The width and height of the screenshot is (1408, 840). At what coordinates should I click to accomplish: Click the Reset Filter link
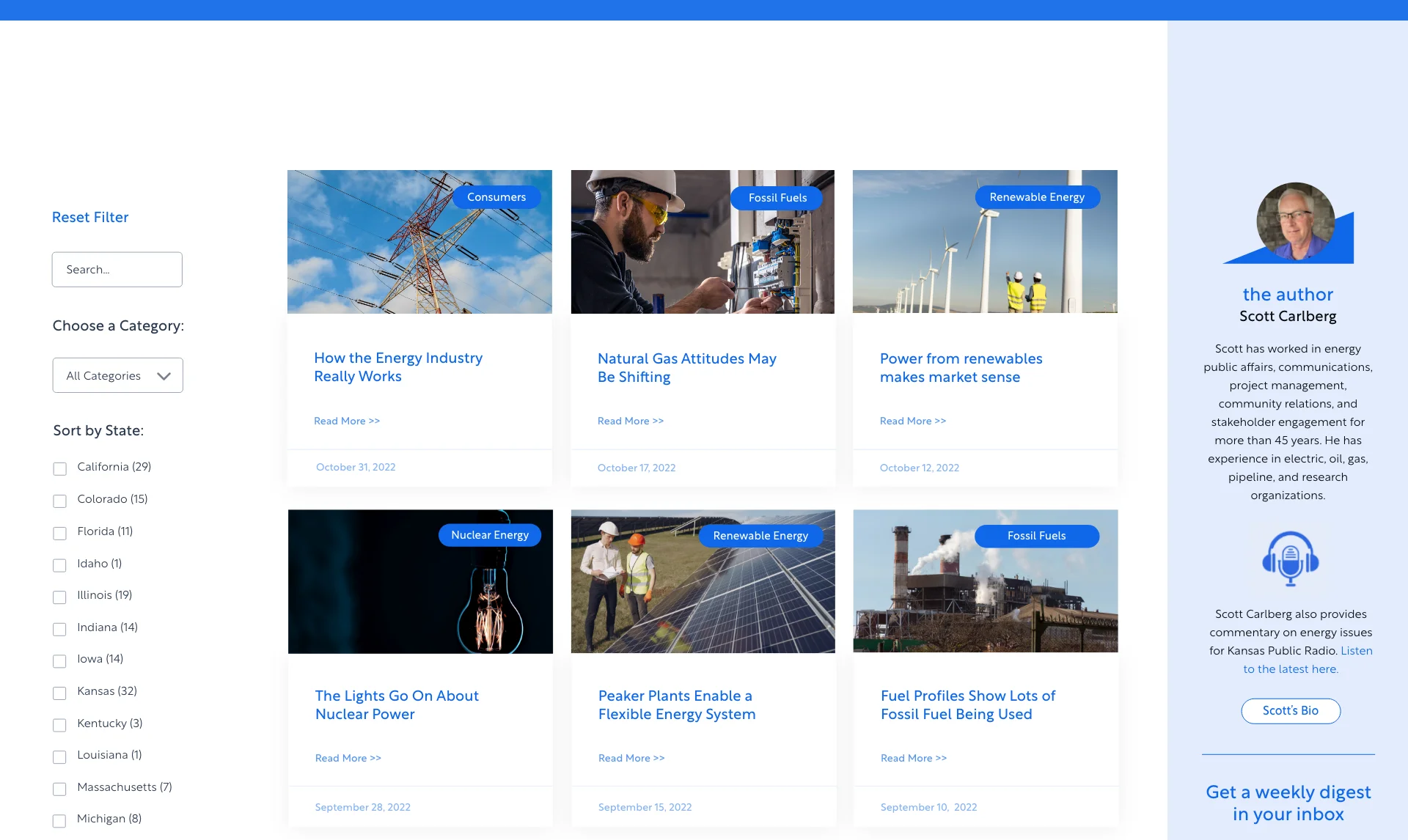click(90, 217)
